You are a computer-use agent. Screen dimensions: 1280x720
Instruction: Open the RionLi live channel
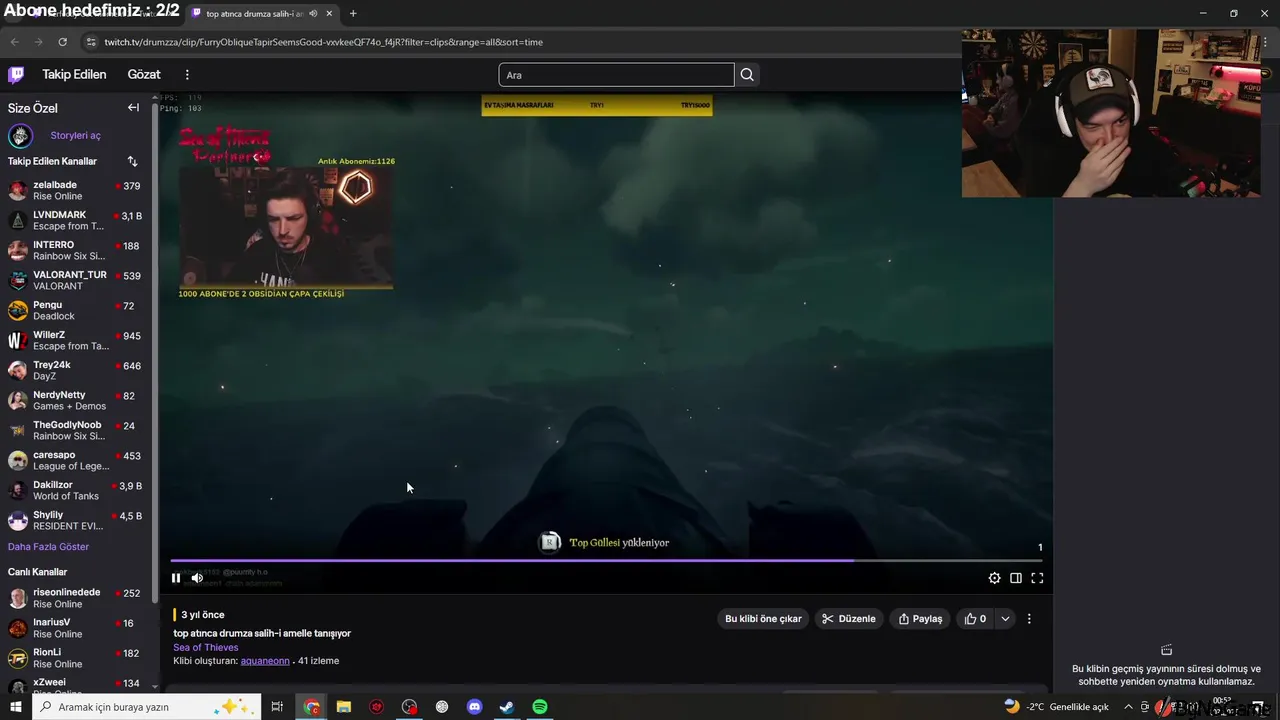pos(78,658)
